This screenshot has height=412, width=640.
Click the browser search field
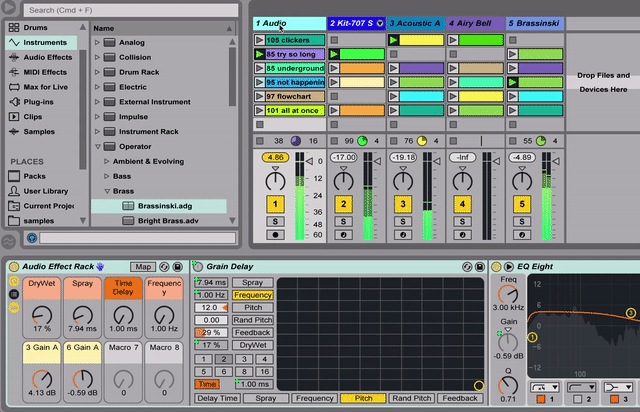pyautogui.click(x=131, y=10)
